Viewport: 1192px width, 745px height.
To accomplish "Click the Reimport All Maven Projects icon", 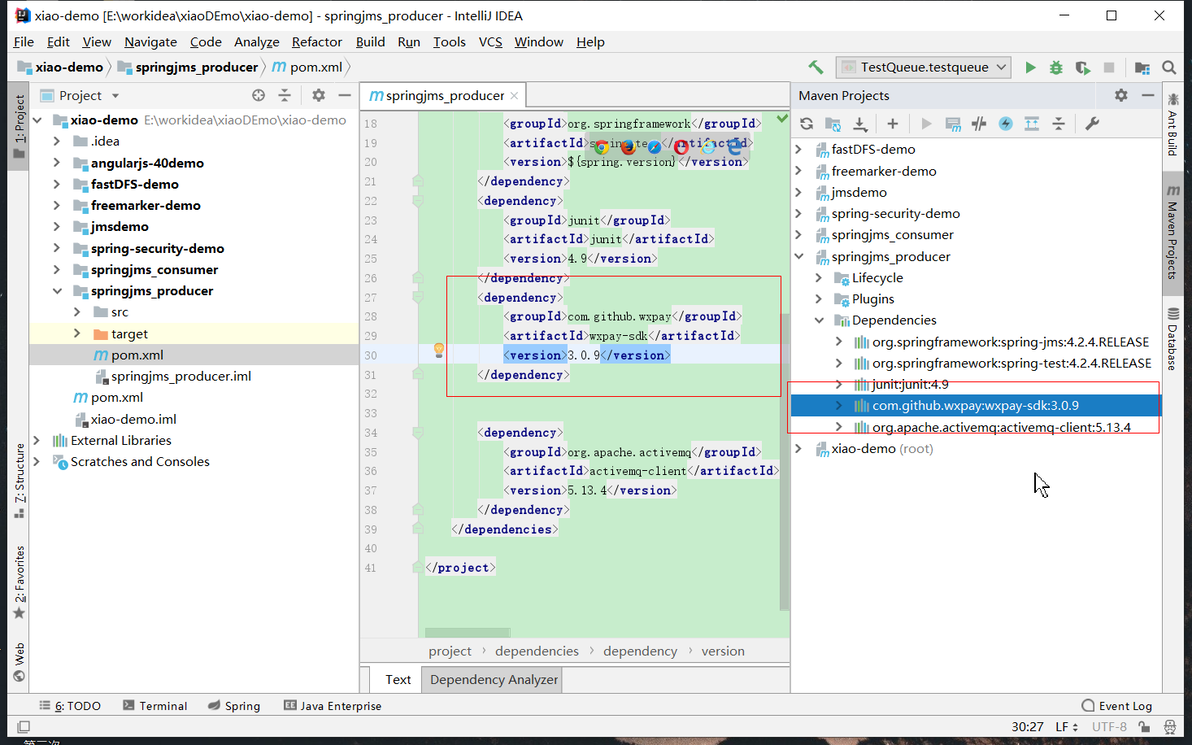I will pos(806,124).
